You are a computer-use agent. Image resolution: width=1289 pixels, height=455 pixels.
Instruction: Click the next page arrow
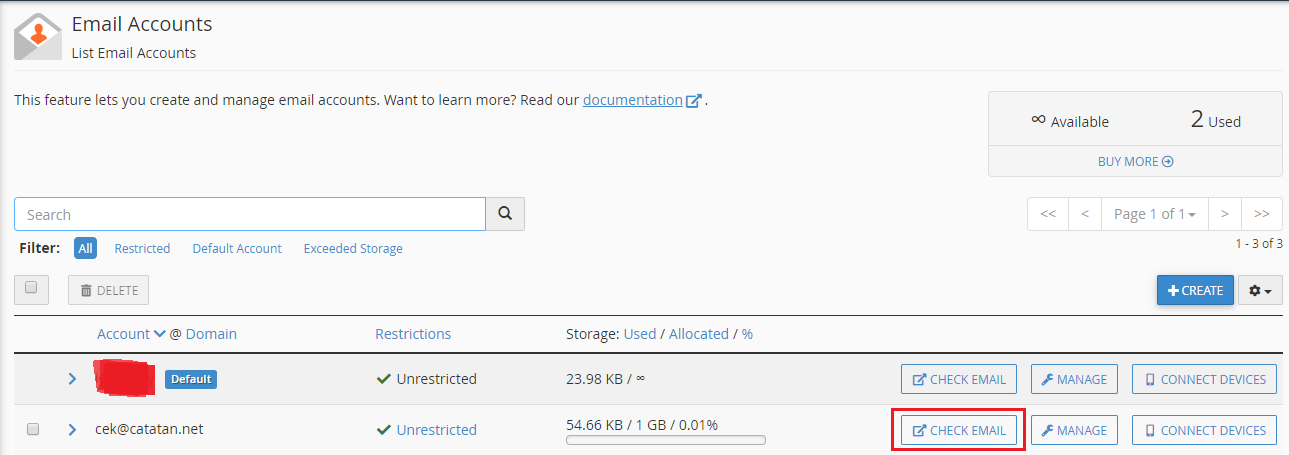1224,214
